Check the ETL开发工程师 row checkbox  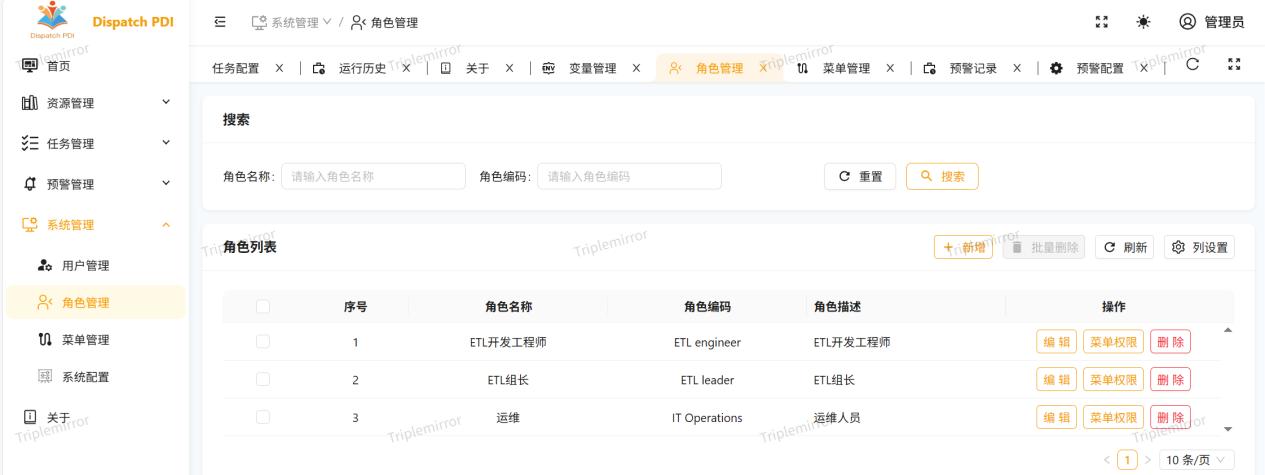263,342
